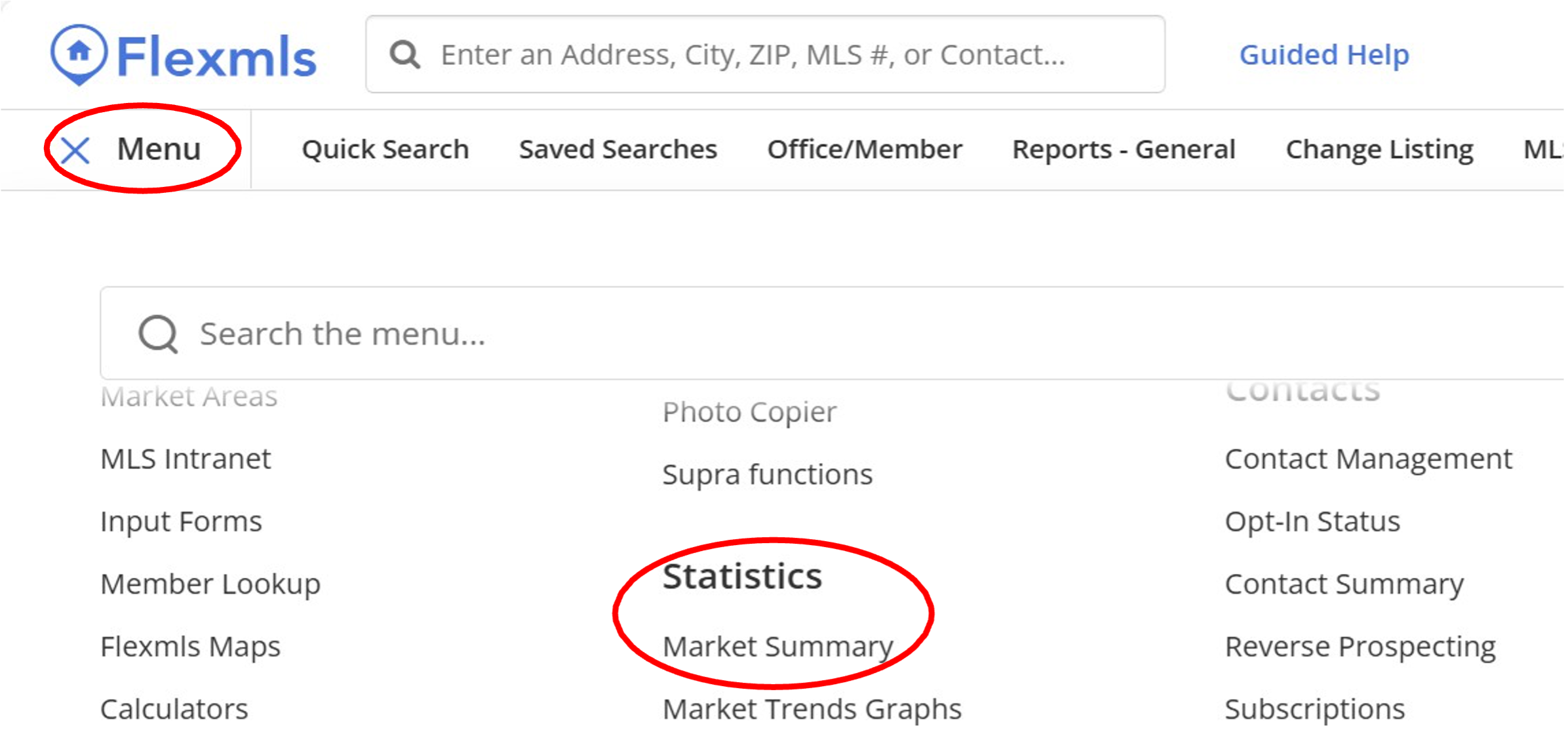
Task: Go to Saved Searches
Action: tap(618, 150)
